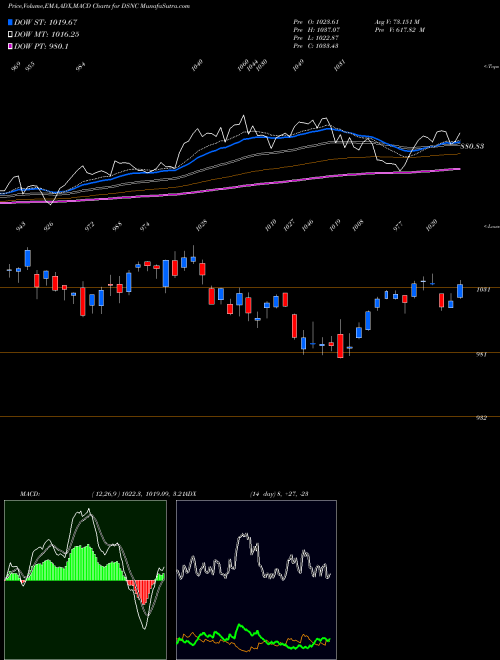The image size is (500, 660).
Task: Click the 1060 top peak label
Action: pyautogui.click(x=243, y=66)
